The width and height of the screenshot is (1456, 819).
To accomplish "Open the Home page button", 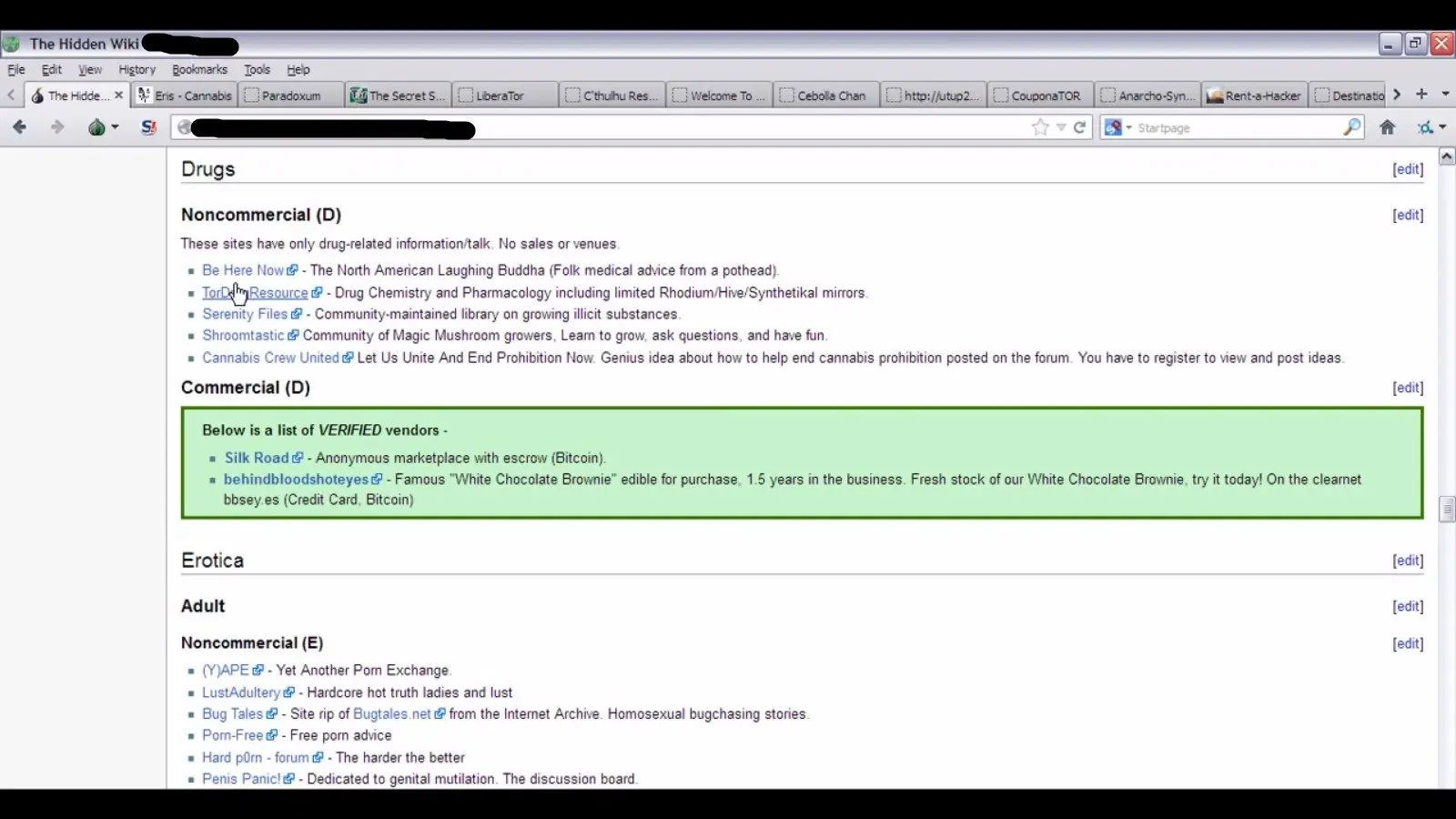I will [1387, 127].
